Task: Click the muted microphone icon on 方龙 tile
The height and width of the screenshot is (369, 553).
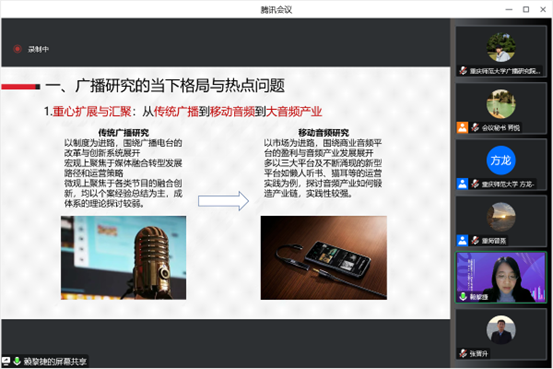Action: point(475,184)
